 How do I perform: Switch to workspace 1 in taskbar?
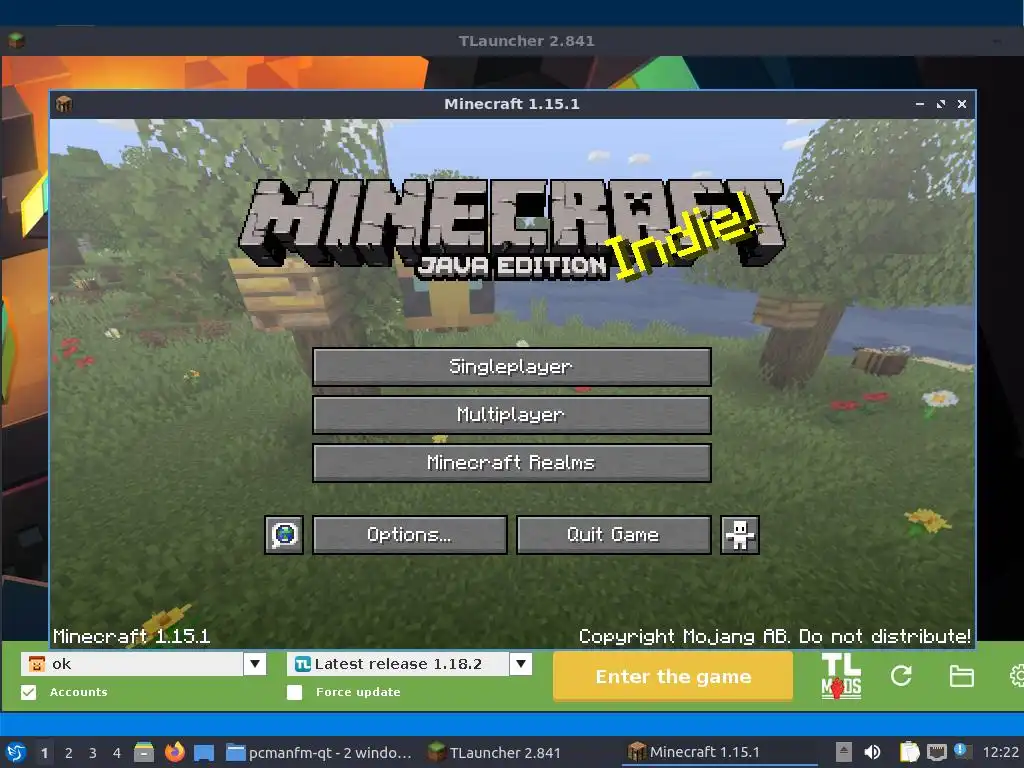(44, 753)
